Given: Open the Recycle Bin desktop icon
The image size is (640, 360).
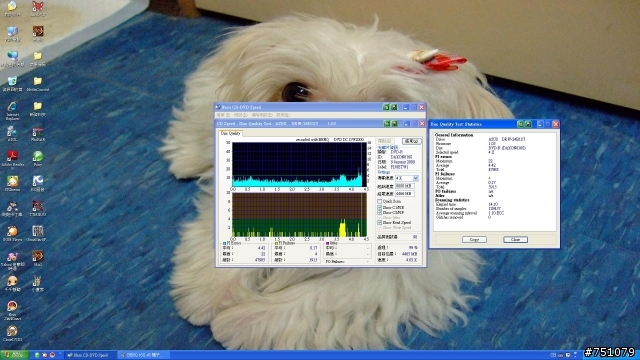Looking at the screenshot, I should point(12,84).
